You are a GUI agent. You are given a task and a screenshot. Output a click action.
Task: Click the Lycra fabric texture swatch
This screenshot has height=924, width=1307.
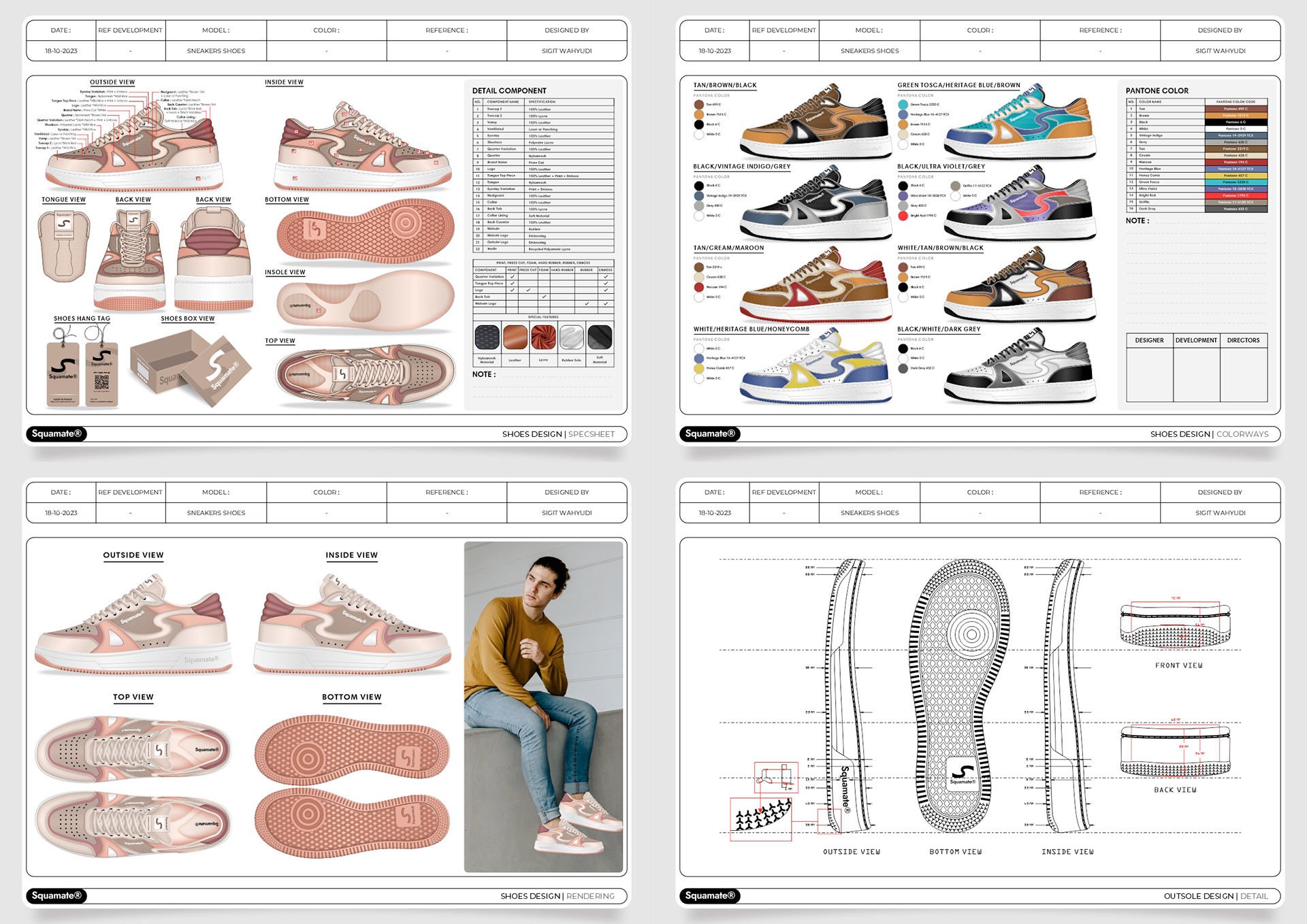coord(543,337)
